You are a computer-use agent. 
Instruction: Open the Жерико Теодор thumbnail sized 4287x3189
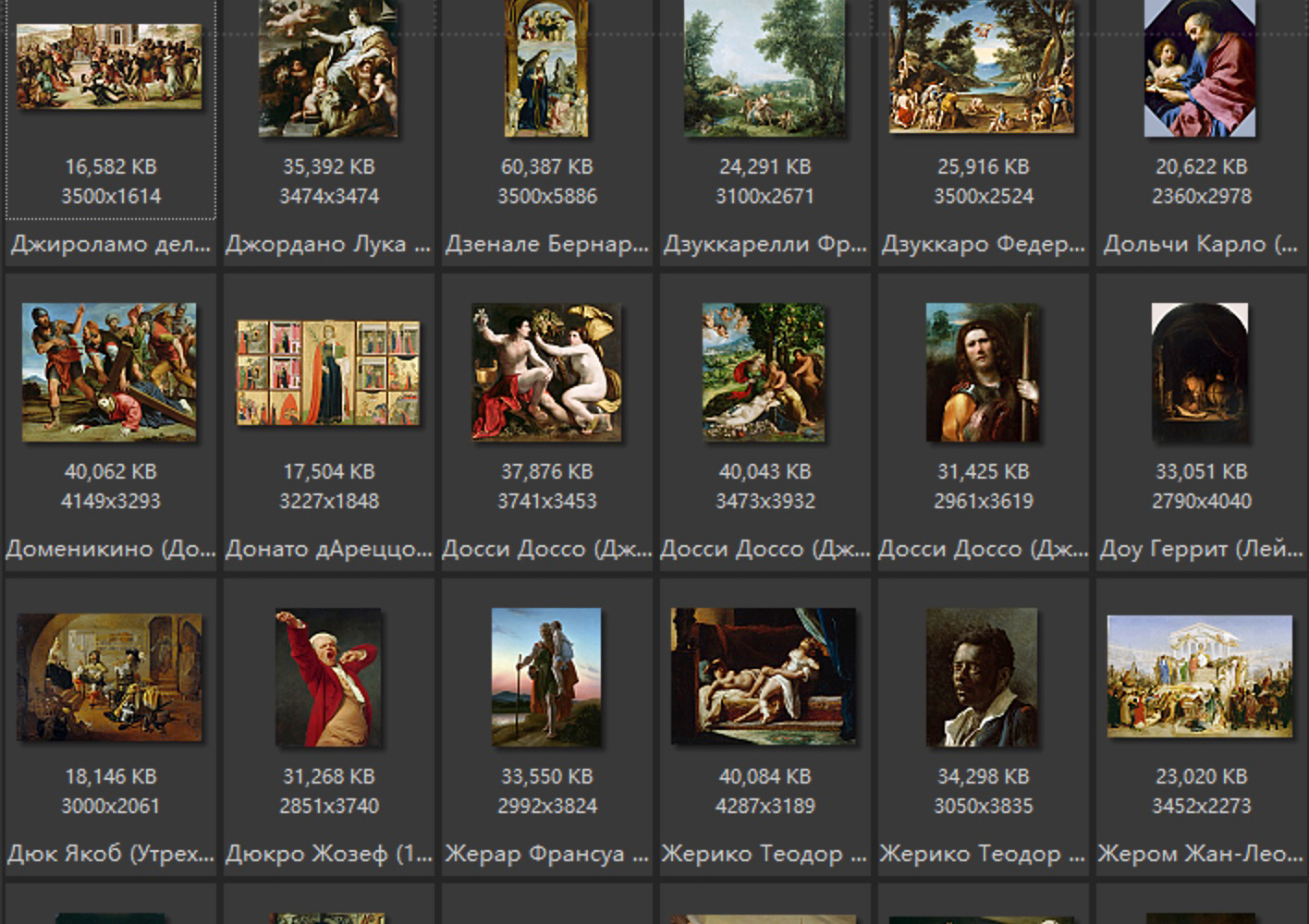click(x=764, y=676)
